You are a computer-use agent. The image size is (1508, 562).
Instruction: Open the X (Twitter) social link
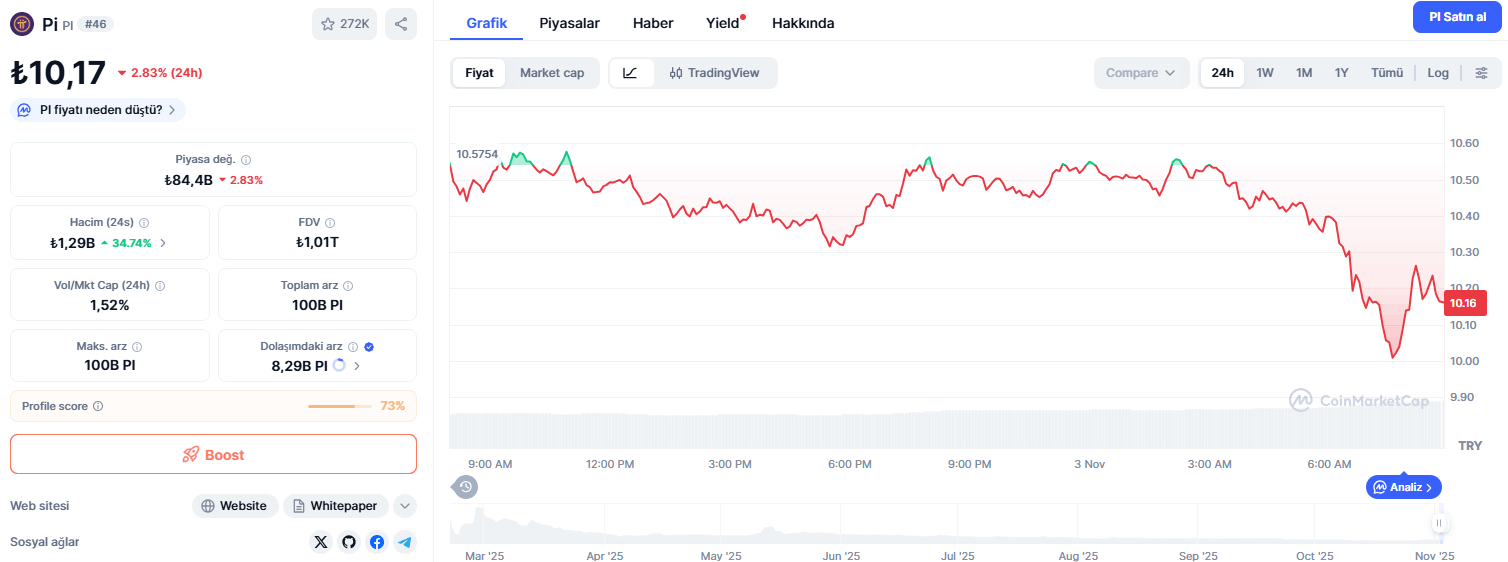pyautogui.click(x=321, y=542)
